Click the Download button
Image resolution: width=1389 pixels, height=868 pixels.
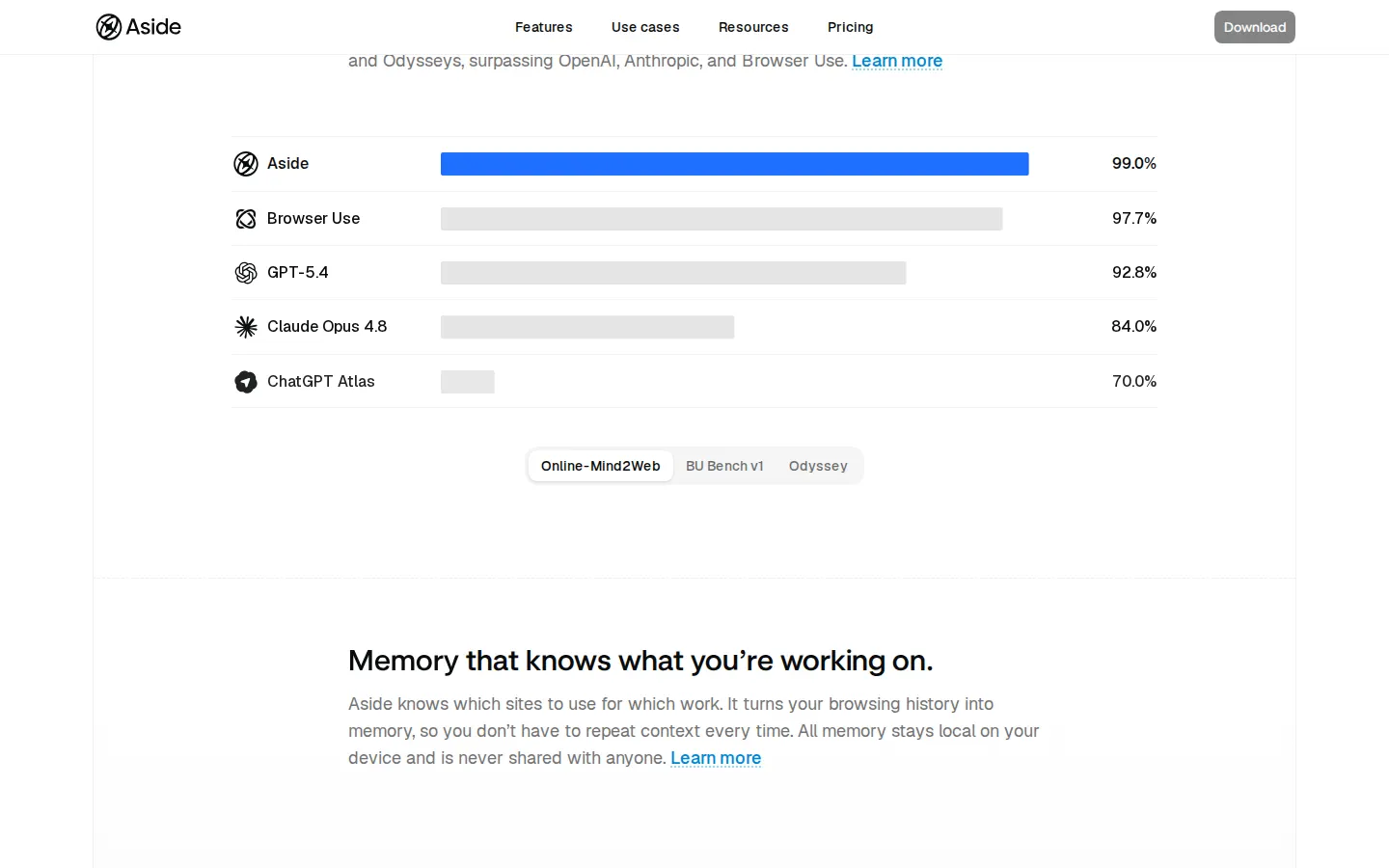pos(1255,27)
